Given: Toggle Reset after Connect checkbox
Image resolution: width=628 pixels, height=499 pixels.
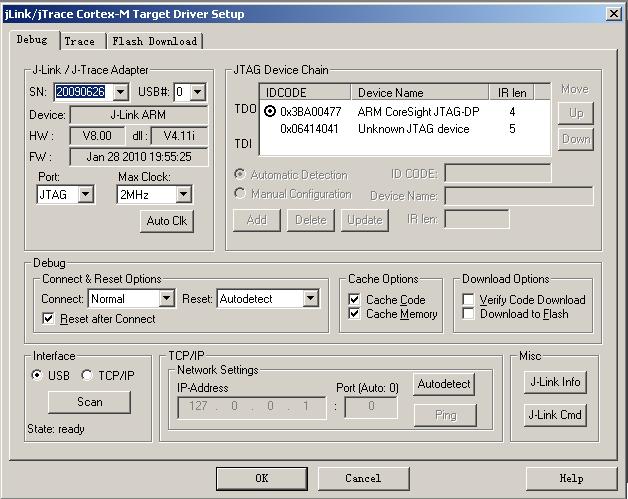Looking at the screenshot, I should coord(48,319).
